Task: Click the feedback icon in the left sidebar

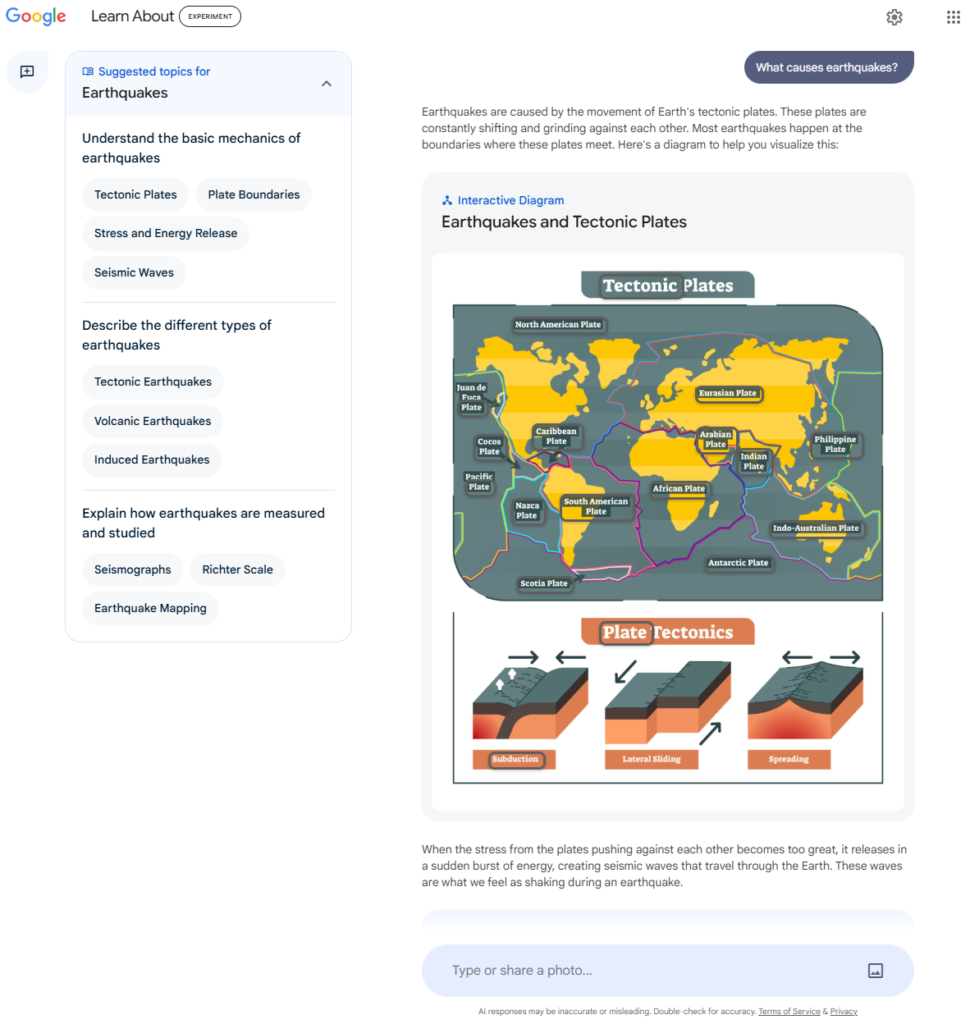Action: [27, 71]
